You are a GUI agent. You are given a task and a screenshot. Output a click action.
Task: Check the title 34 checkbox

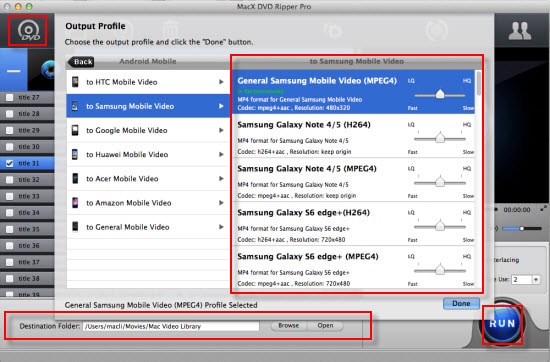pyautogui.click(x=10, y=213)
